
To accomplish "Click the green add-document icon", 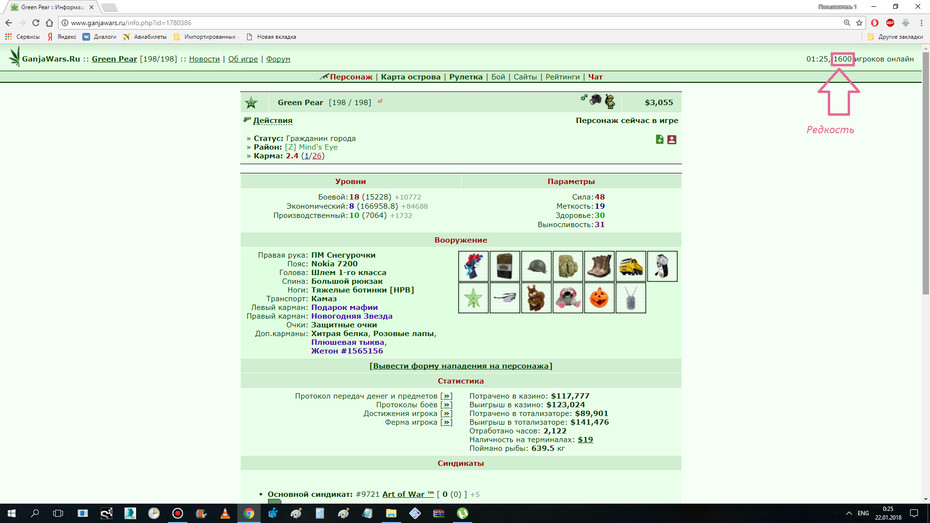I will 660,139.
